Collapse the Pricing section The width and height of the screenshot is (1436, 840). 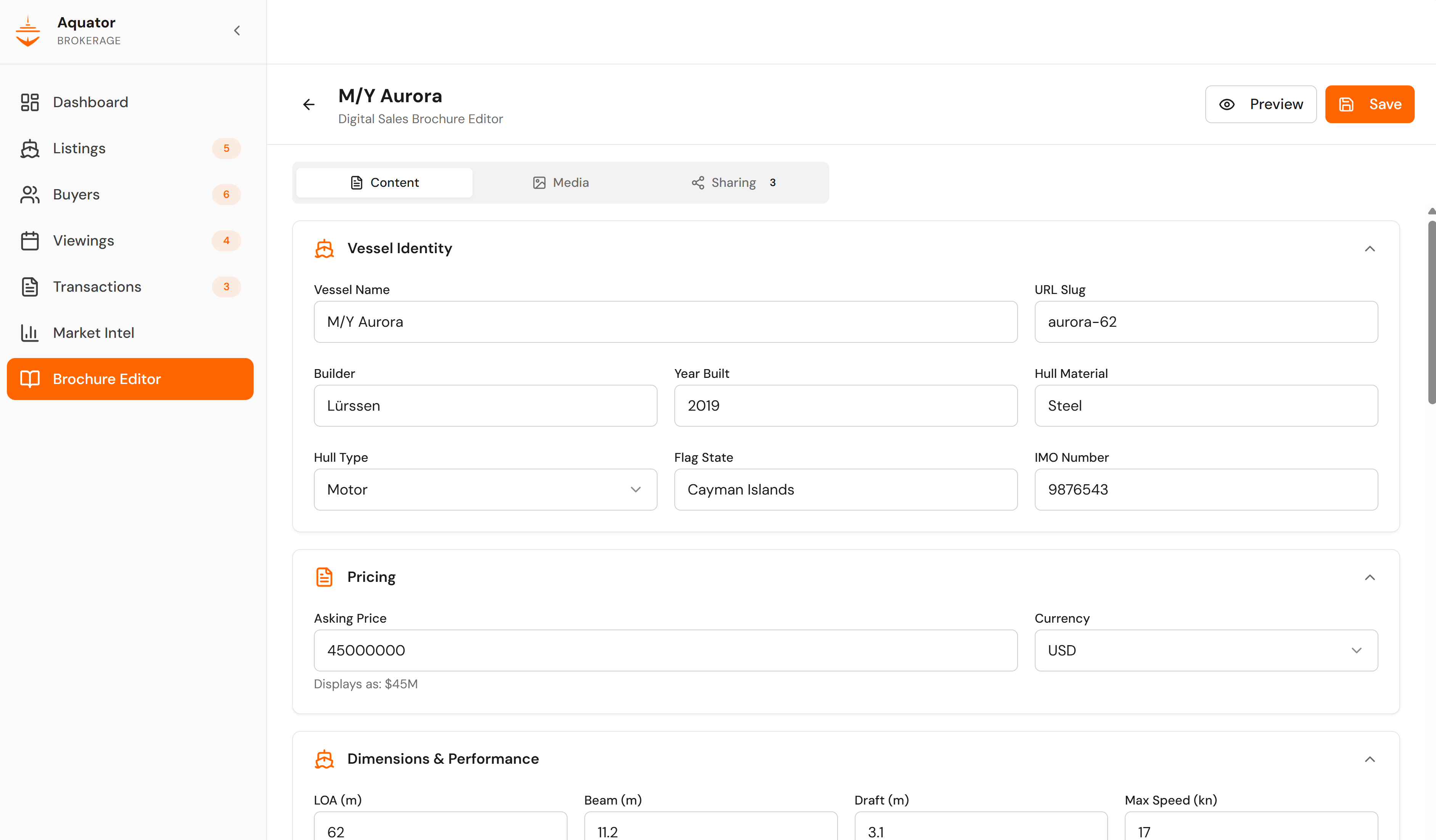[x=1369, y=577]
